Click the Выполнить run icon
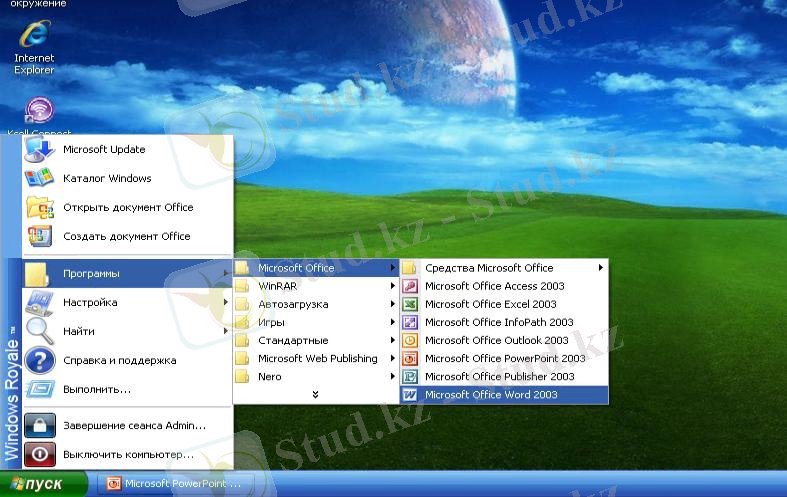This screenshot has height=497, width=787. click(x=40, y=389)
